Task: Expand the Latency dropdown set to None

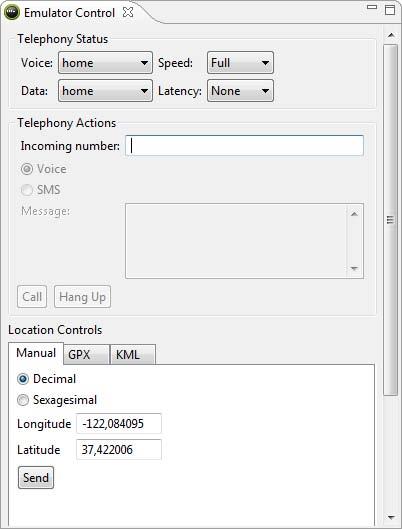Action: click(x=240, y=91)
